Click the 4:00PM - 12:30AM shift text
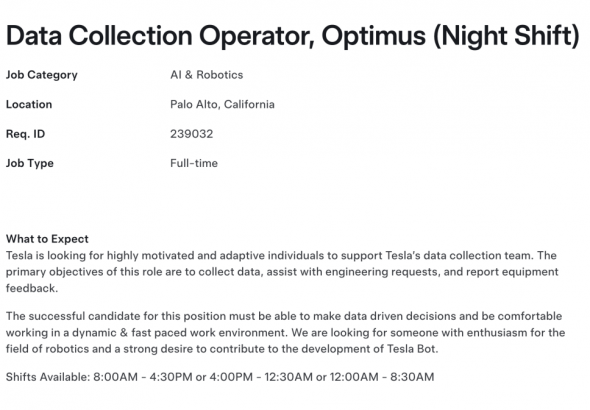Viewport: 590px width, 410px height. pos(259,377)
